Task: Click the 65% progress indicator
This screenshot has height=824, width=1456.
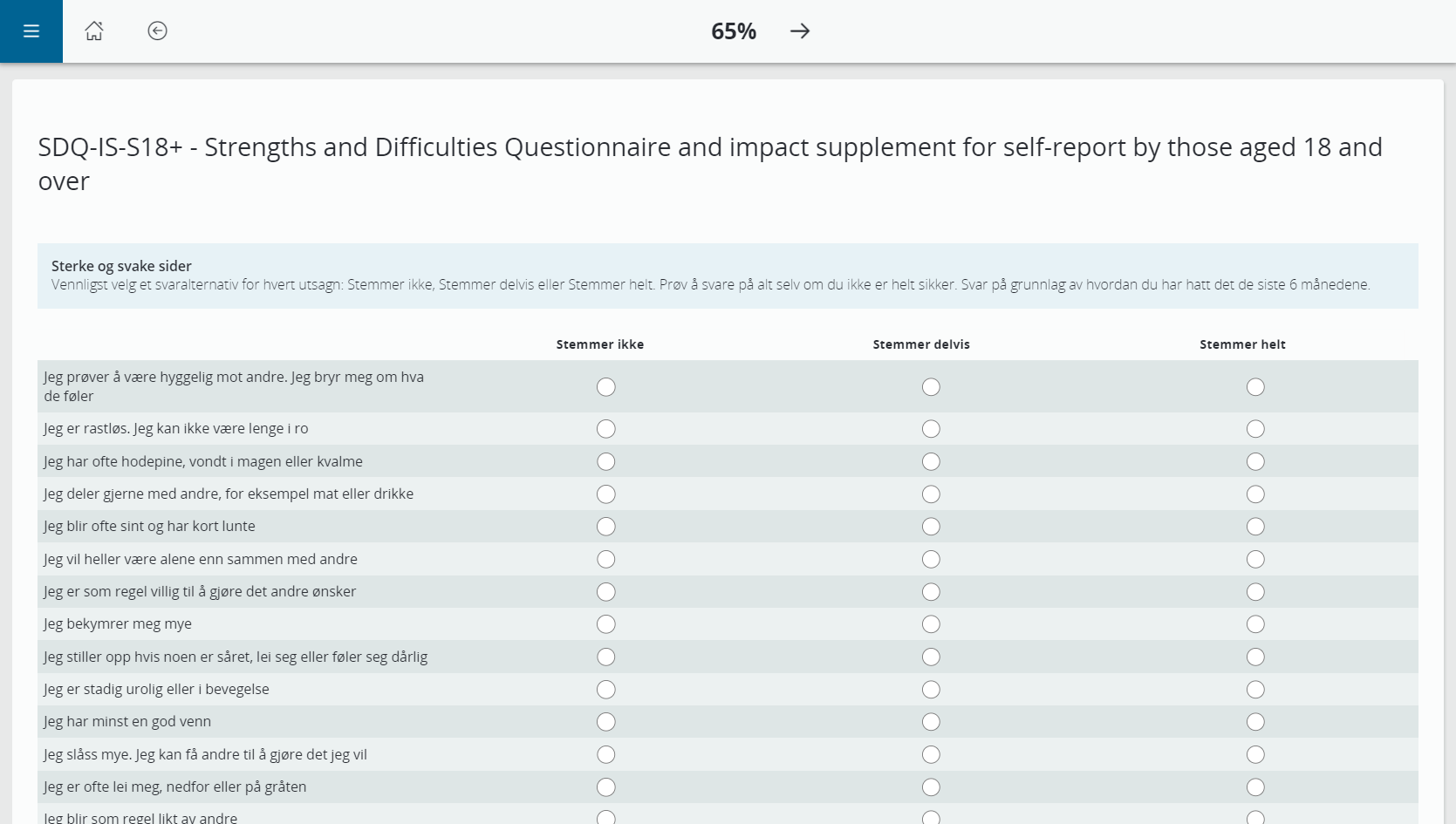Action: coord(734,31)
